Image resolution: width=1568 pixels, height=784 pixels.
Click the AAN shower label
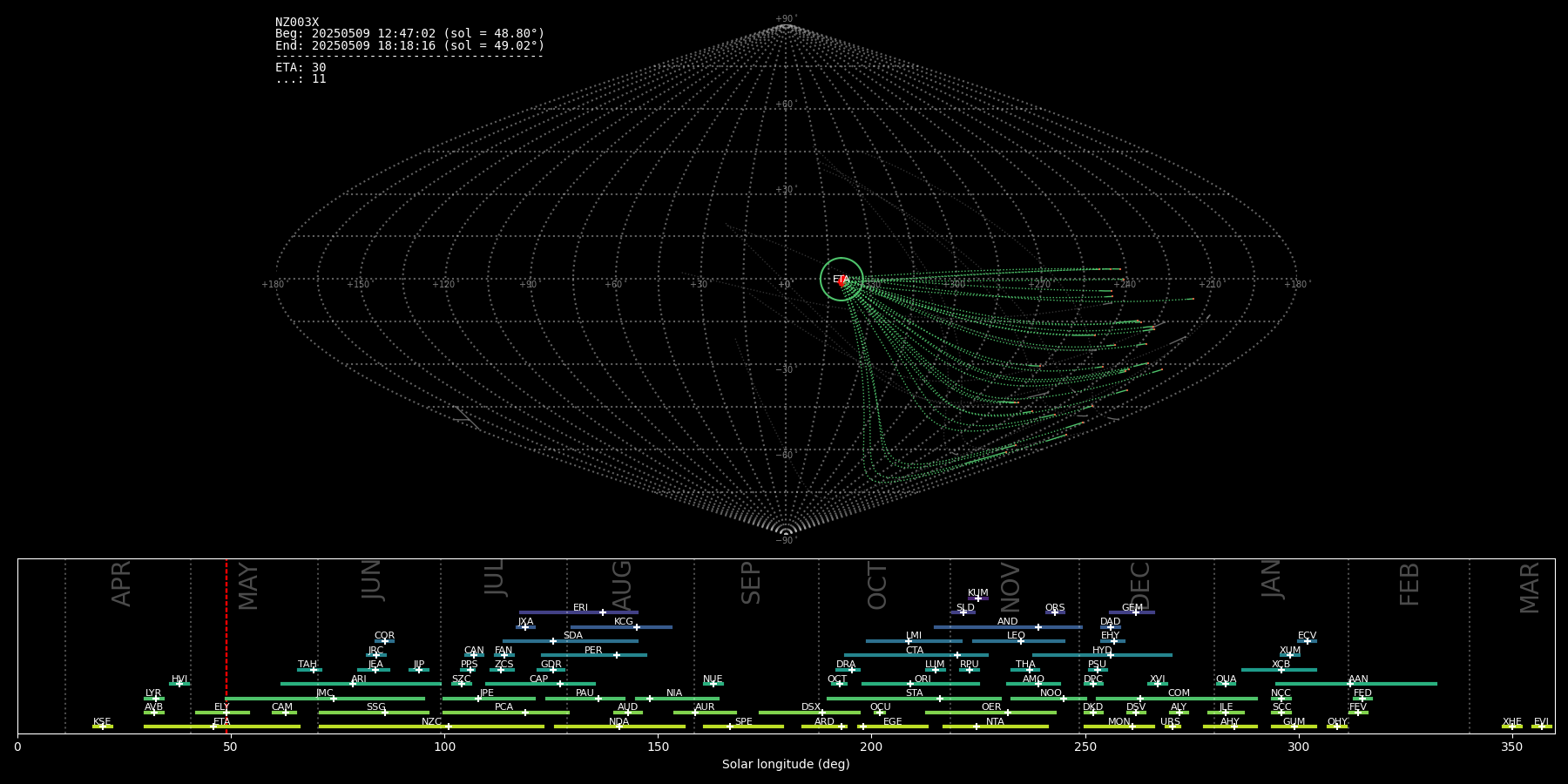pyautogui.click(x=1358, y=679)
